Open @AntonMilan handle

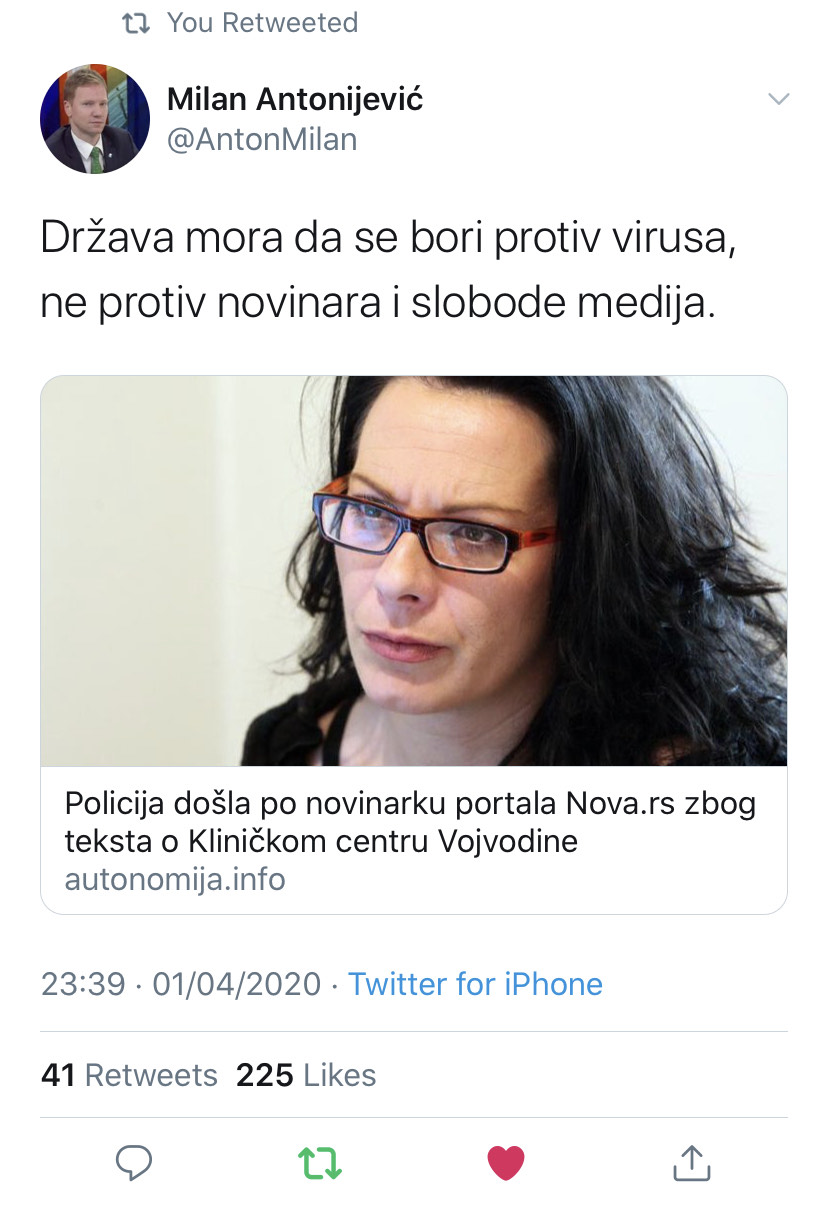[x=262, y=139]
